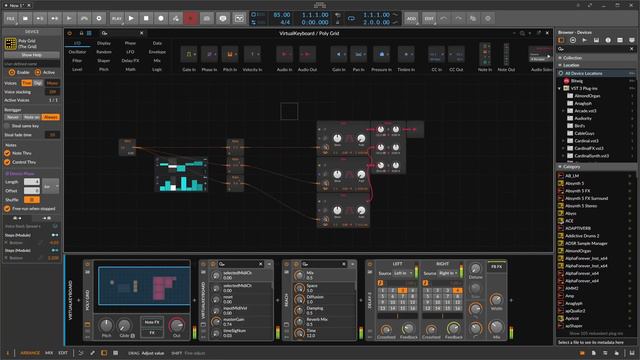Click the Pan In module icon

click(359, 54)
